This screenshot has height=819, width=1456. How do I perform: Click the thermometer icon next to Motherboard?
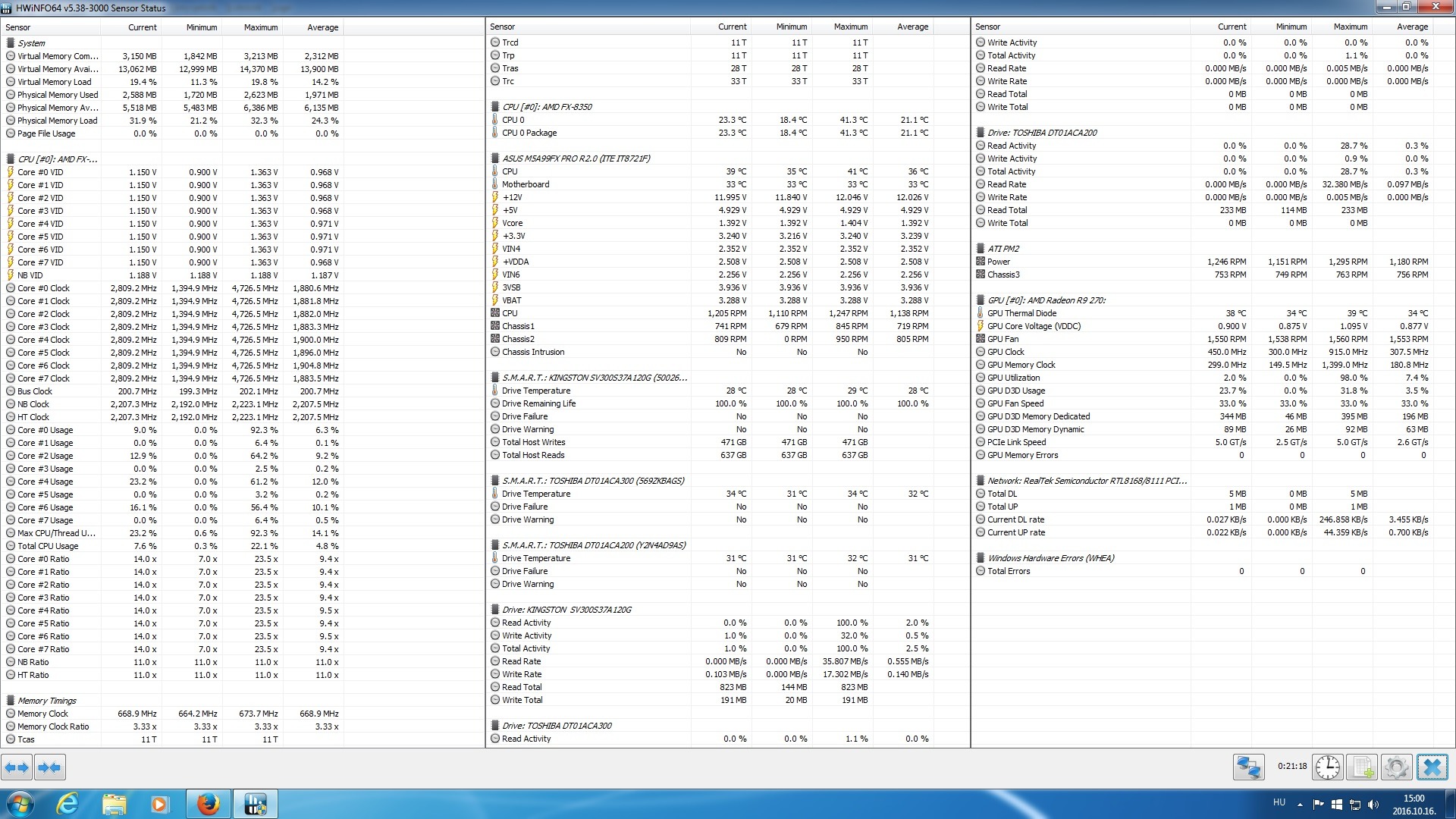[495, 184]
